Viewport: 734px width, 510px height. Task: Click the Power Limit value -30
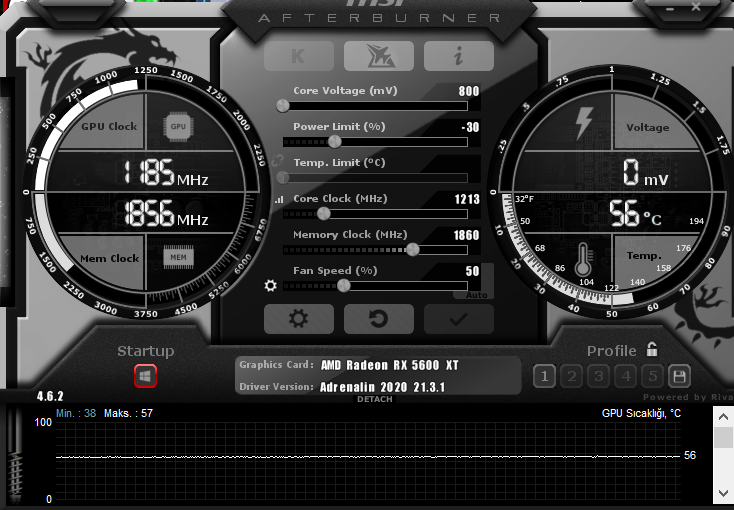tap(470, 127)
